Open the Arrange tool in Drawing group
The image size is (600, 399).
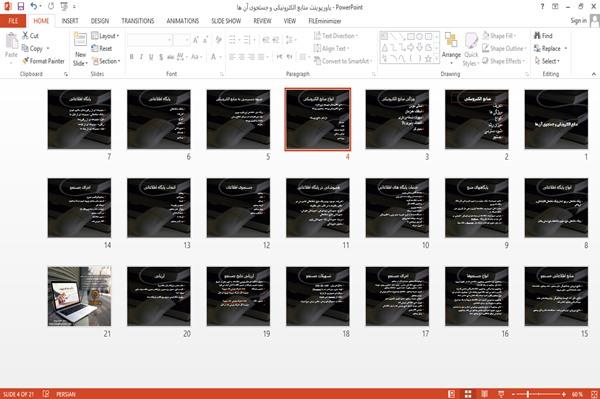pos(451,49)
